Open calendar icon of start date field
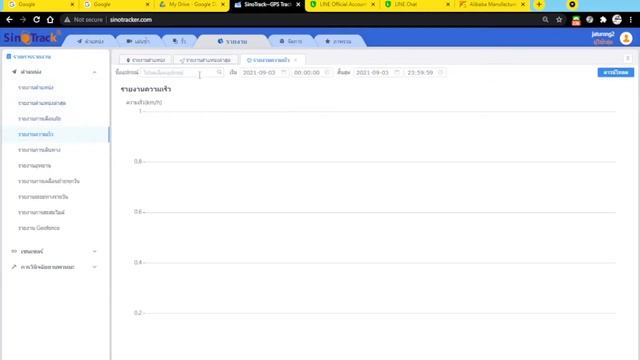This screenshot has width=640, height=360. click(x=284, y=72)
